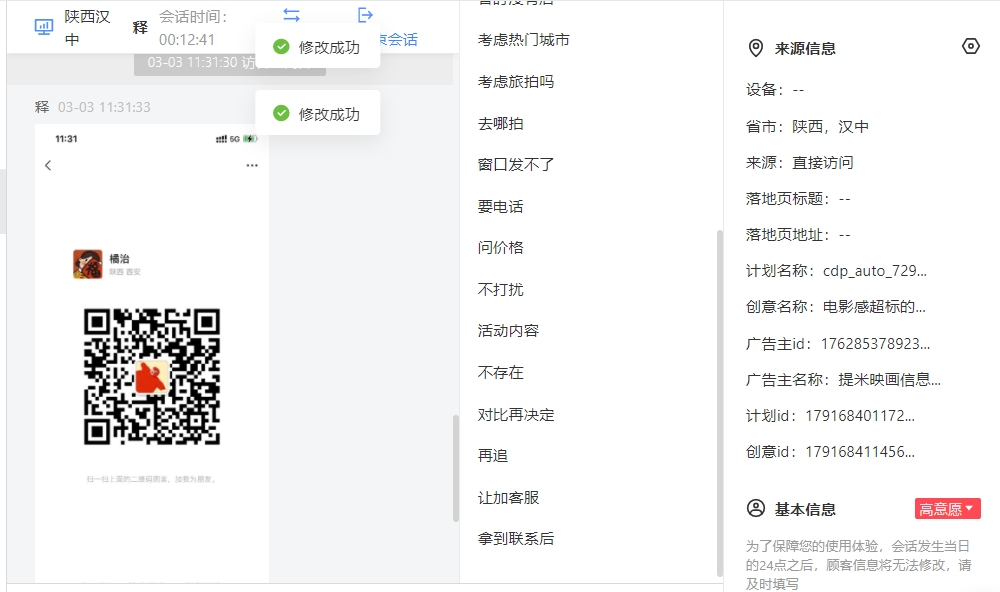Click the 落地页标题 row
The image size is (1000, 592).
pos(798,199)
